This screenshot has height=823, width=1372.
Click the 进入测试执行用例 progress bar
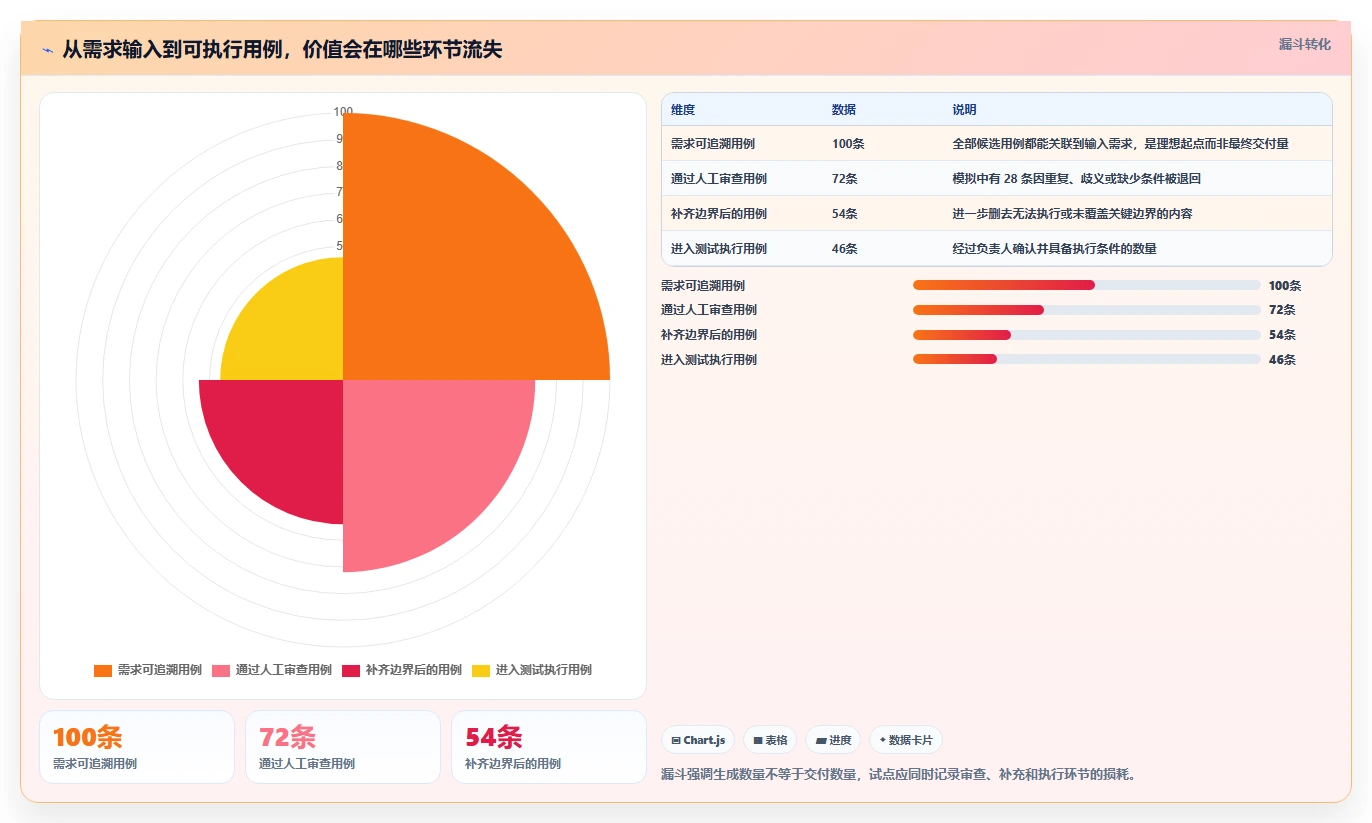click(1086, 360)
